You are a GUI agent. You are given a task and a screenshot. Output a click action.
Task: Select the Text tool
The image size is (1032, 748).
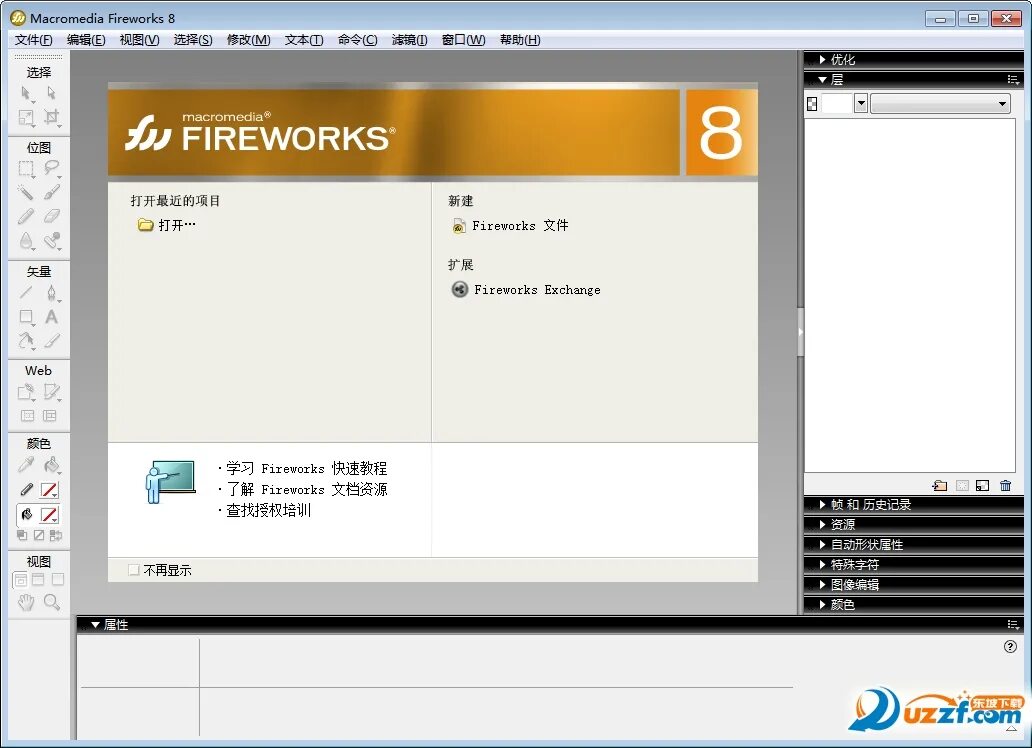[52, 318]
